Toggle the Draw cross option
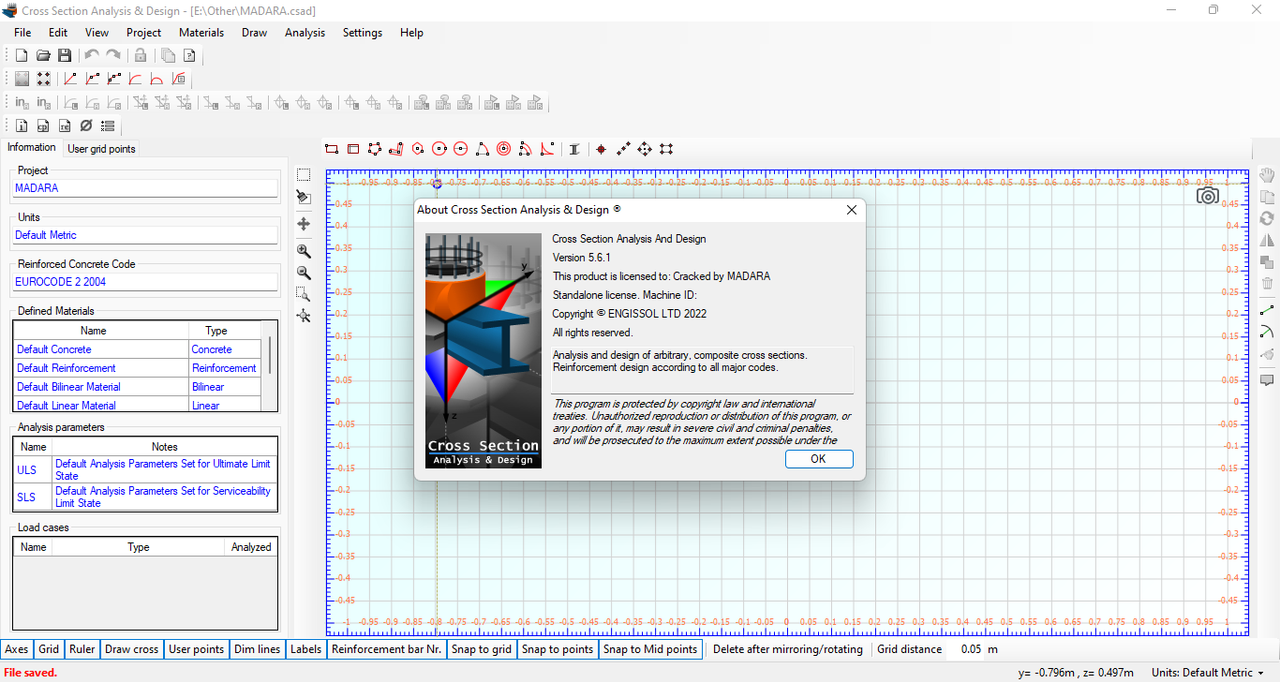 click(x=132, y=649)
